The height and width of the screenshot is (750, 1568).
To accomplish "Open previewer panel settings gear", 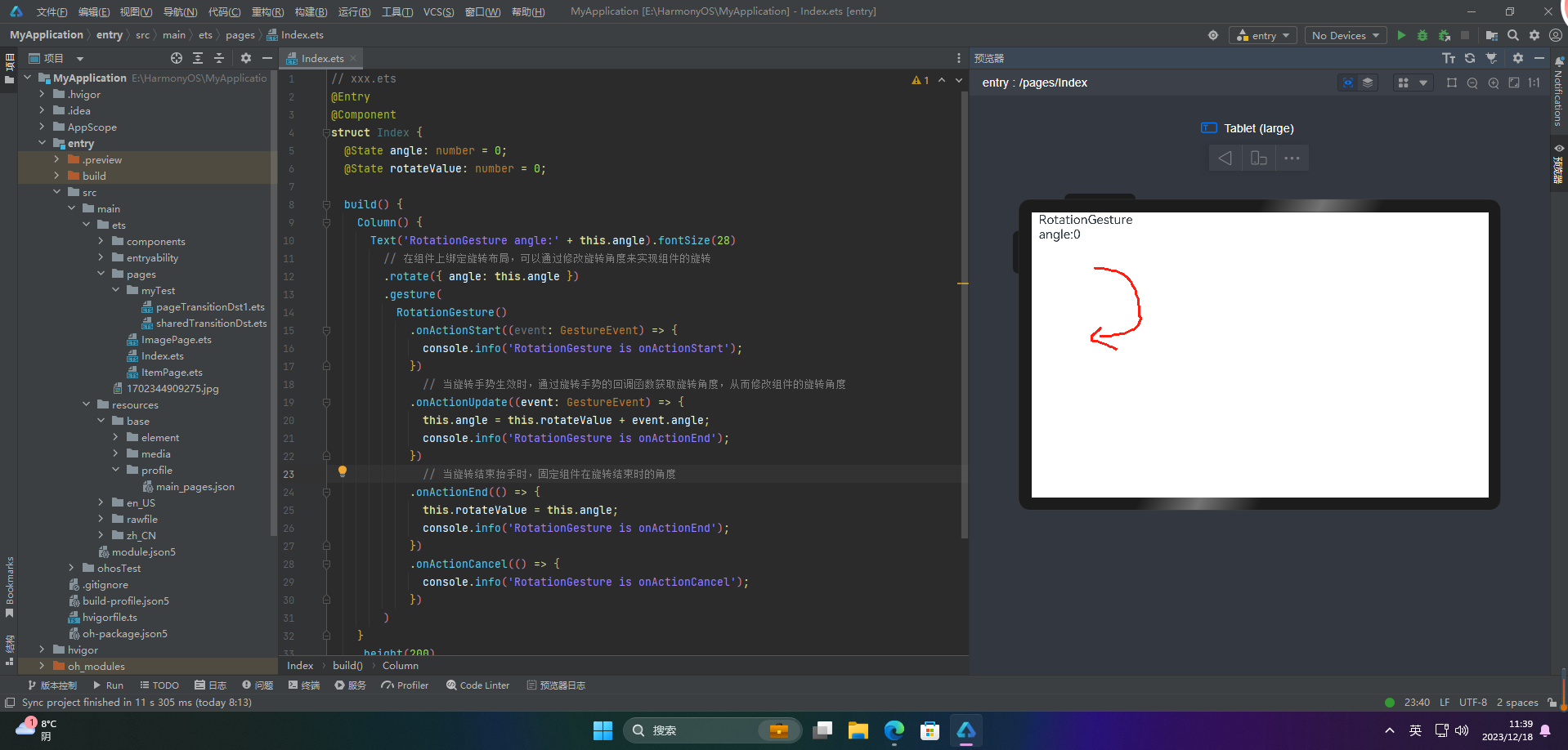I will click(x=1518, y=58).
